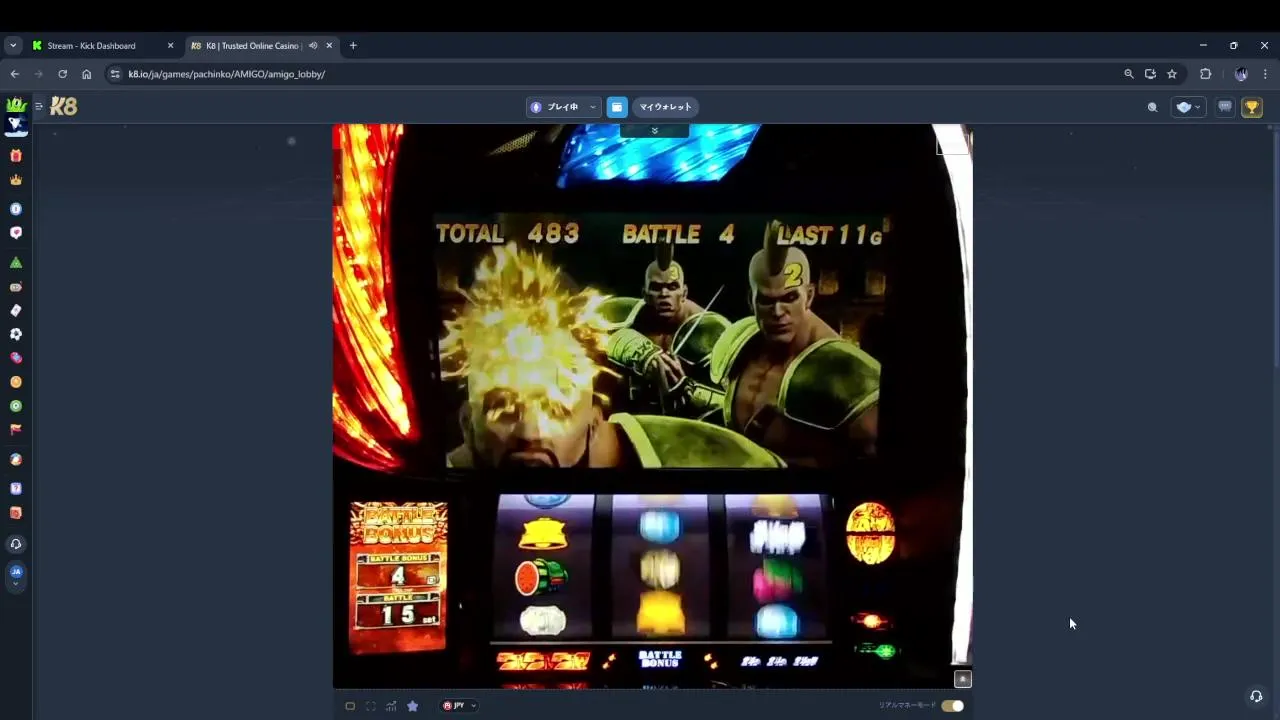
Task: Click the K8 logo in the header
Action: 64,106
